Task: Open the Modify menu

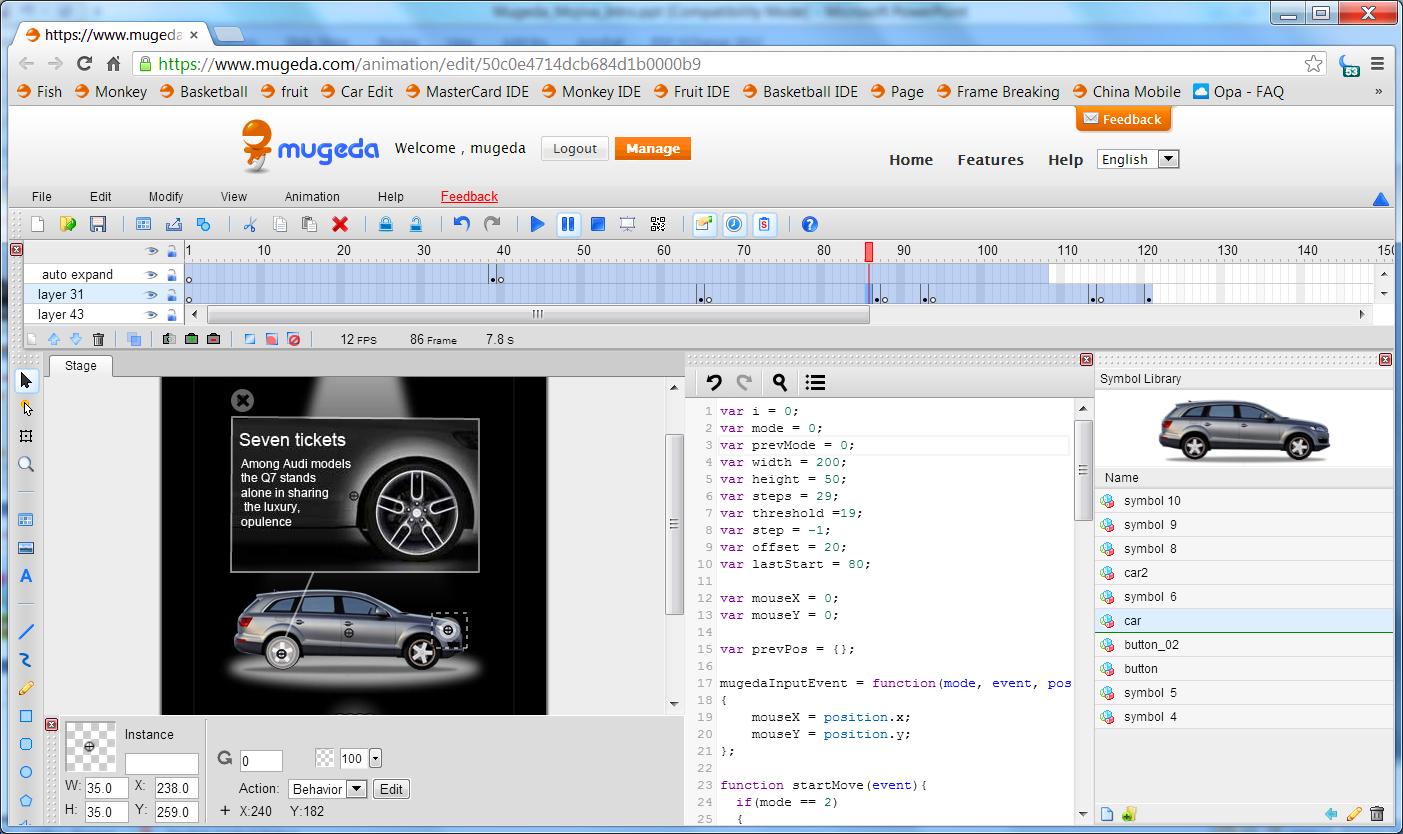Action: [166, 196]
